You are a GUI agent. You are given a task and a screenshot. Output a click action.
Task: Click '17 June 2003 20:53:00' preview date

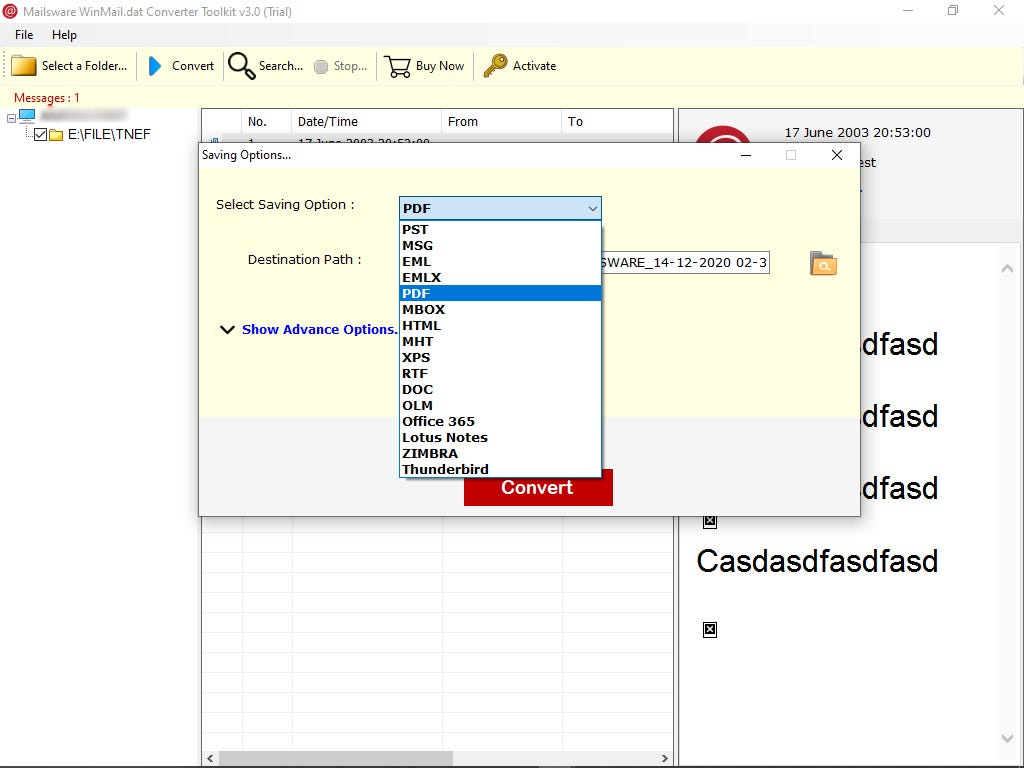pyautogui.click(x=857, y=133)
